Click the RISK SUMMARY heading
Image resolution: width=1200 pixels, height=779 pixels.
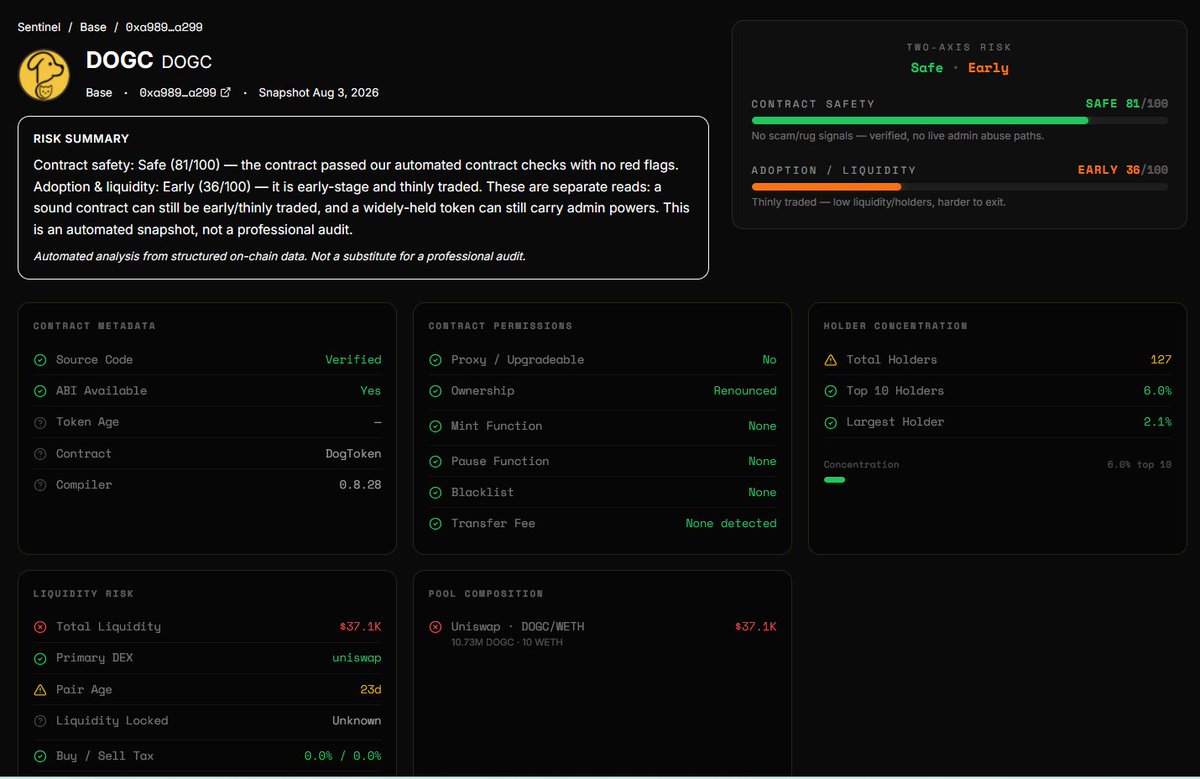[81, 139]
